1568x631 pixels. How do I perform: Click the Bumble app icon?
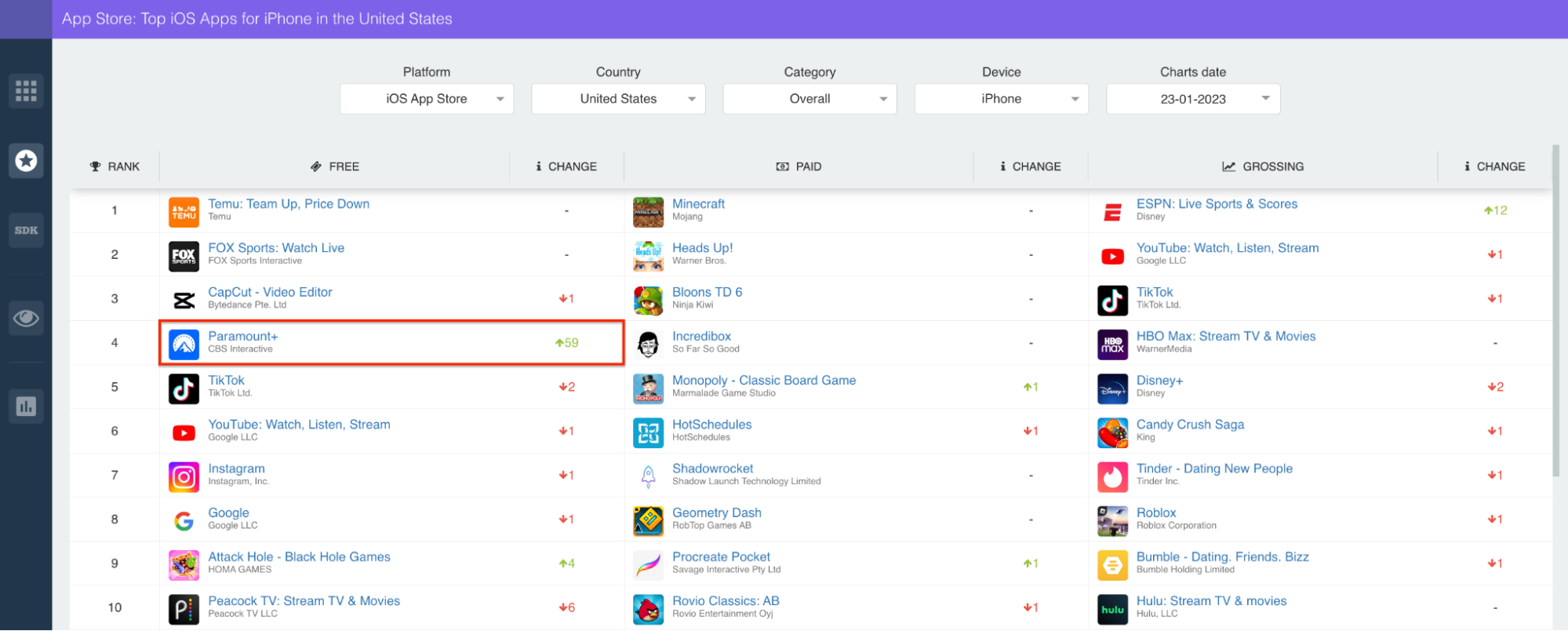coord(1112,564)
